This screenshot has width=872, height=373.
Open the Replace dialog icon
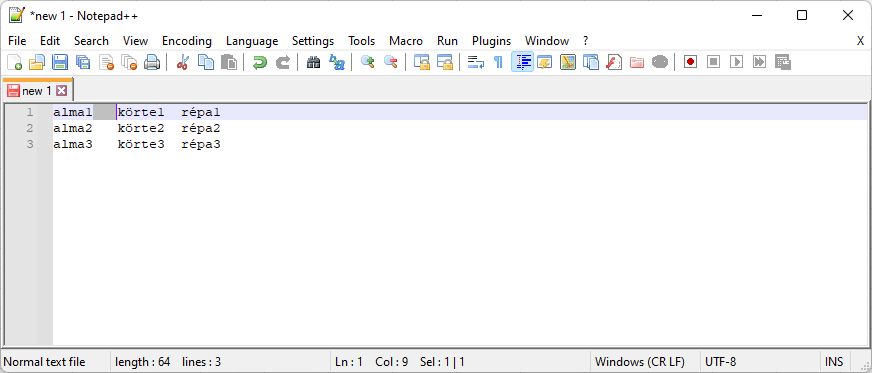click(336, 62)
